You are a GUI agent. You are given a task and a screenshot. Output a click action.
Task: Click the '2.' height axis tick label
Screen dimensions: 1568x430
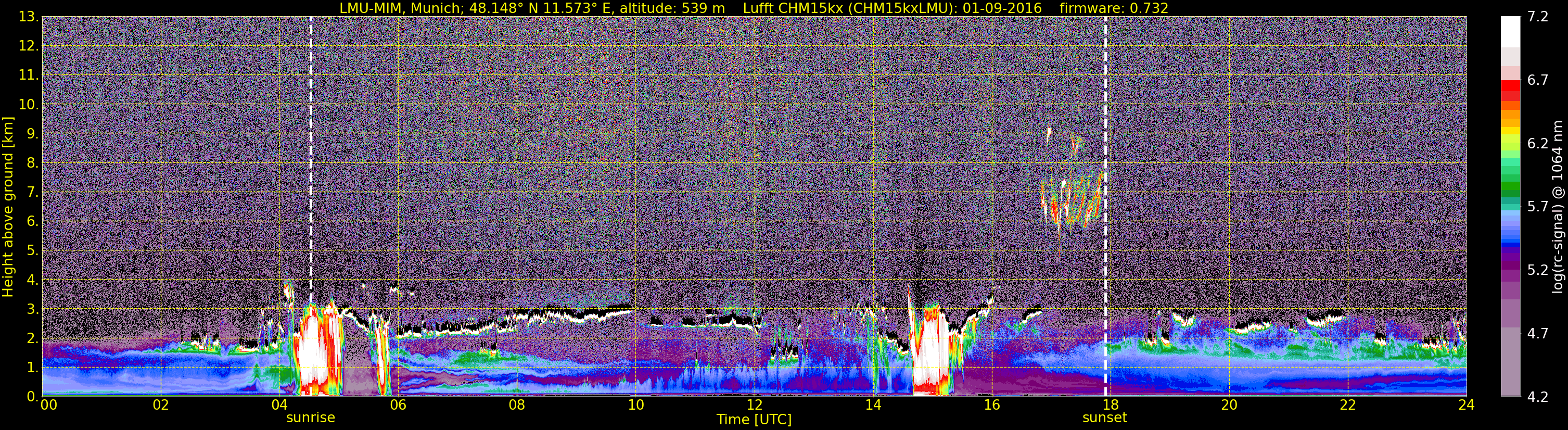32,338
